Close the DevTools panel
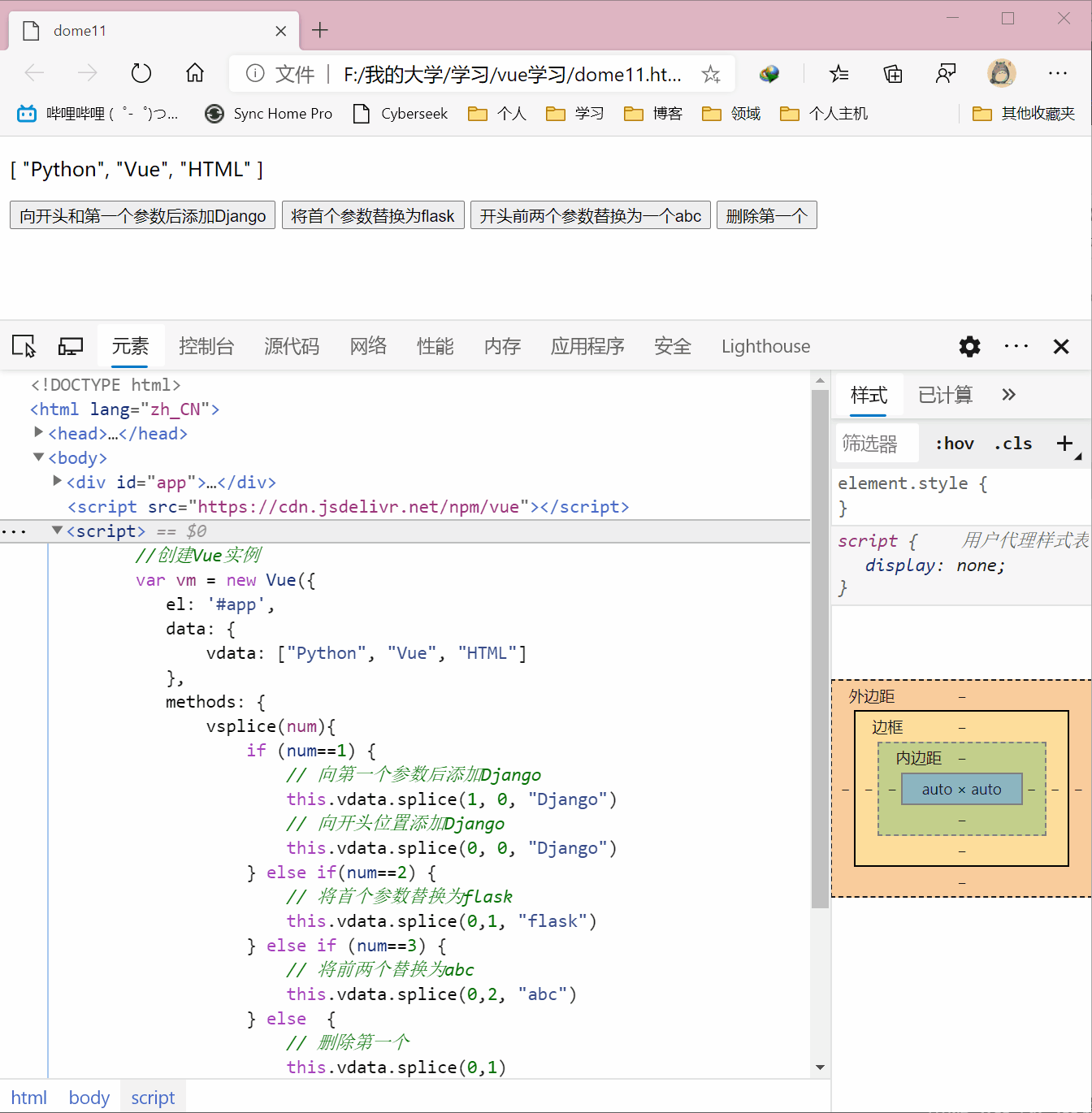 tap(1061, 347)
